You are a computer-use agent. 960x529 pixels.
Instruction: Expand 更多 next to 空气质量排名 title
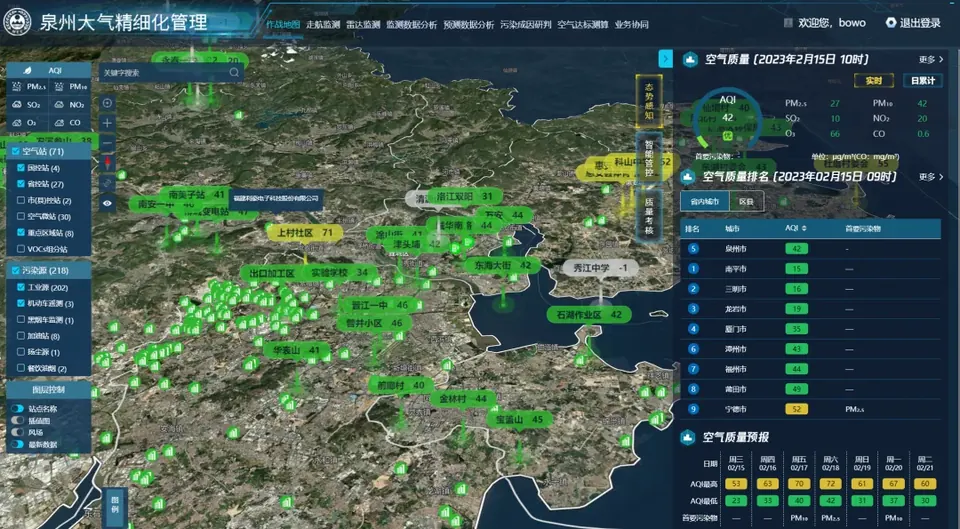click(x=931, y=177)
